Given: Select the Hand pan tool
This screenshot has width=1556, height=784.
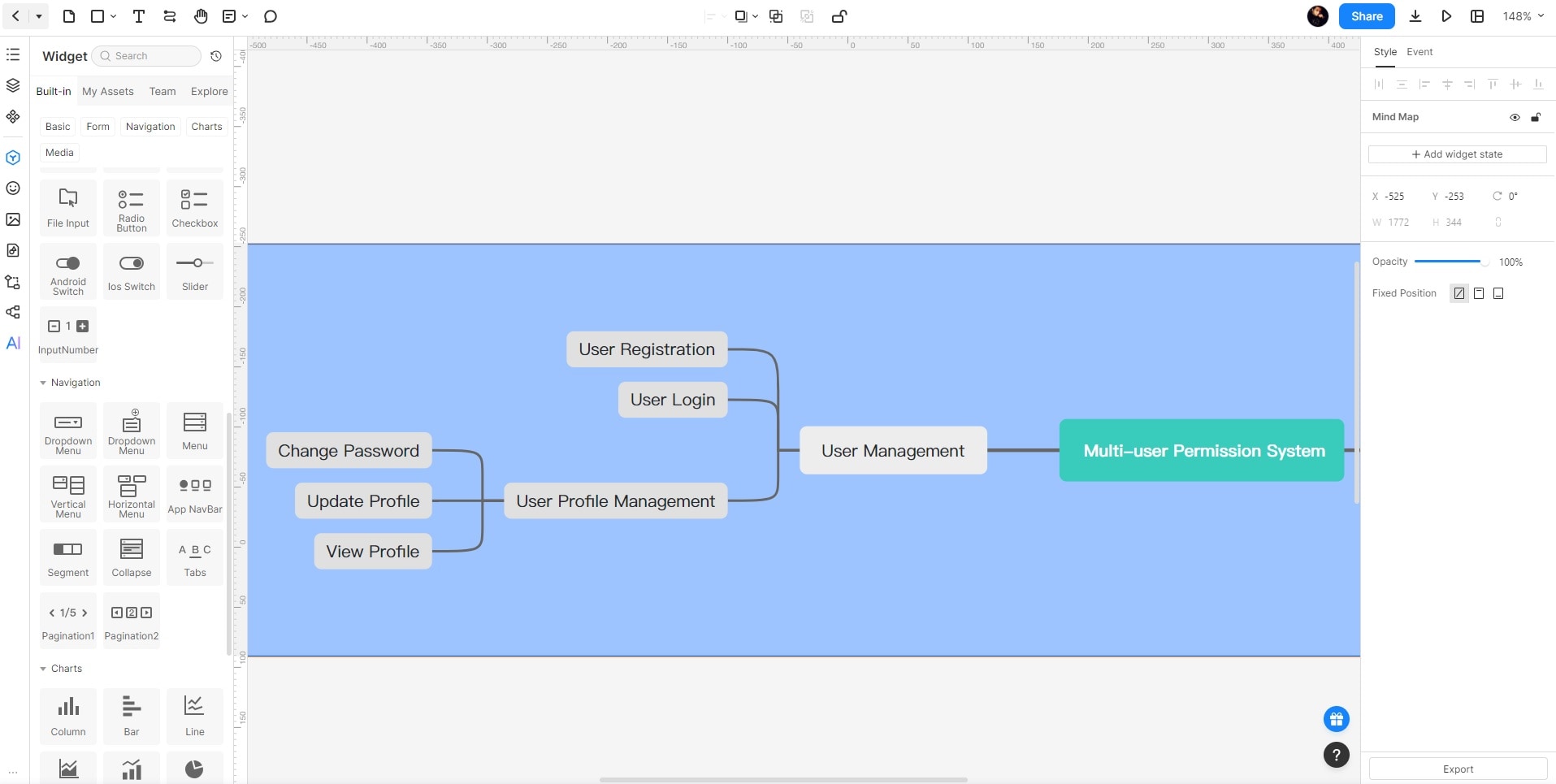Looking at the screenshot, I should tap(201, 16).
